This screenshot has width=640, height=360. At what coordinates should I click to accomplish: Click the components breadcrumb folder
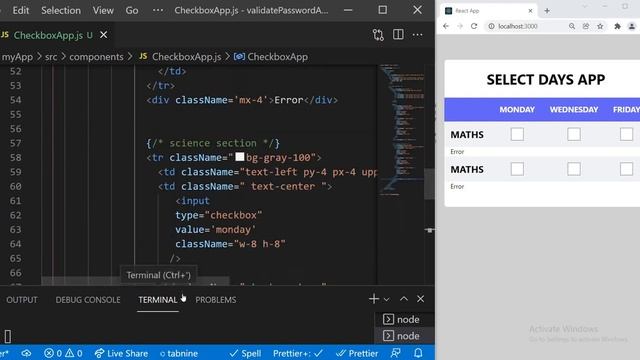[96, 57]
